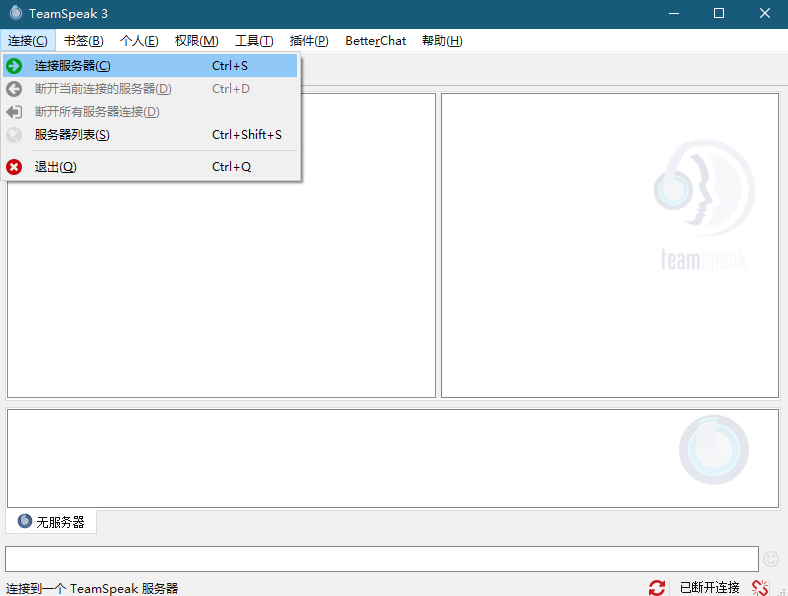Open the 帮助(H) help menu

pyautogui.click(x=442, y=41)
